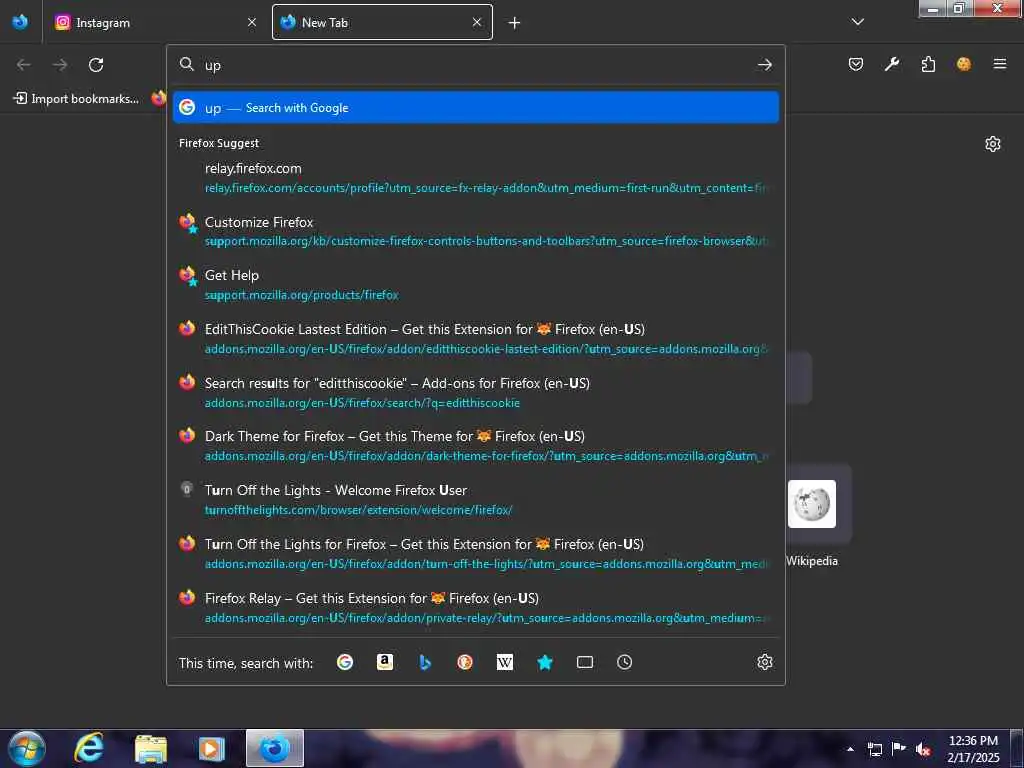Click the Go arrow in address bar
Image resolution: width=1024 pixels, height=768 pixels.
(764, 65)
